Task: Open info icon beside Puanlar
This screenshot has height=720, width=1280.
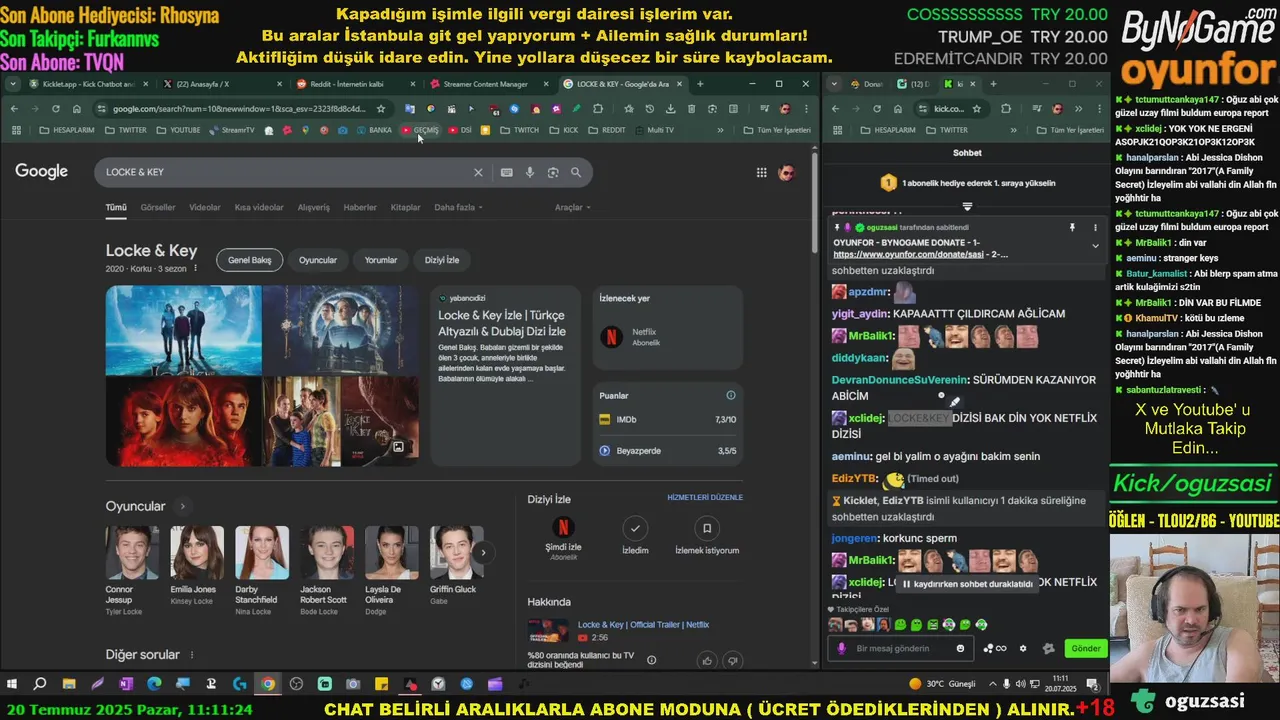Action: pyautogui.click(x=731, y=395)
